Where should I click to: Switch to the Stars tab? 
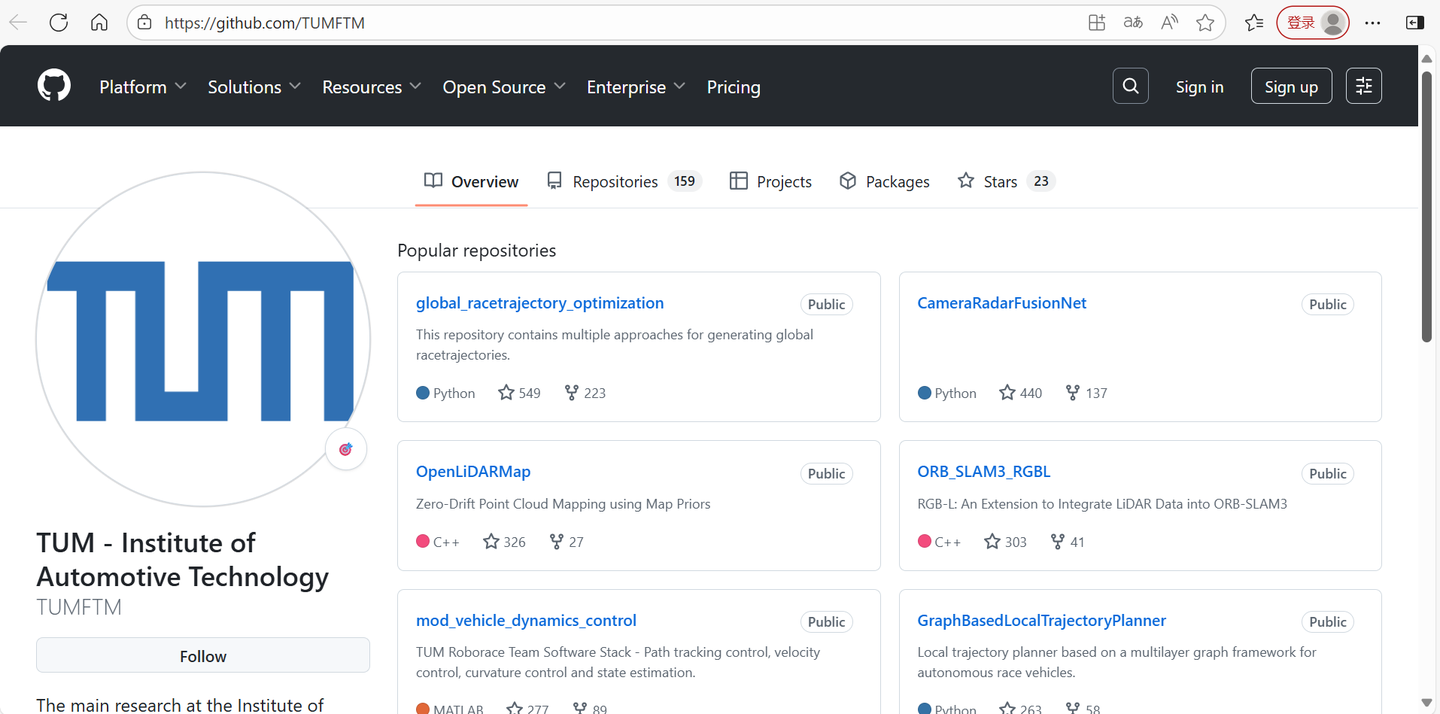[1006, 181]
